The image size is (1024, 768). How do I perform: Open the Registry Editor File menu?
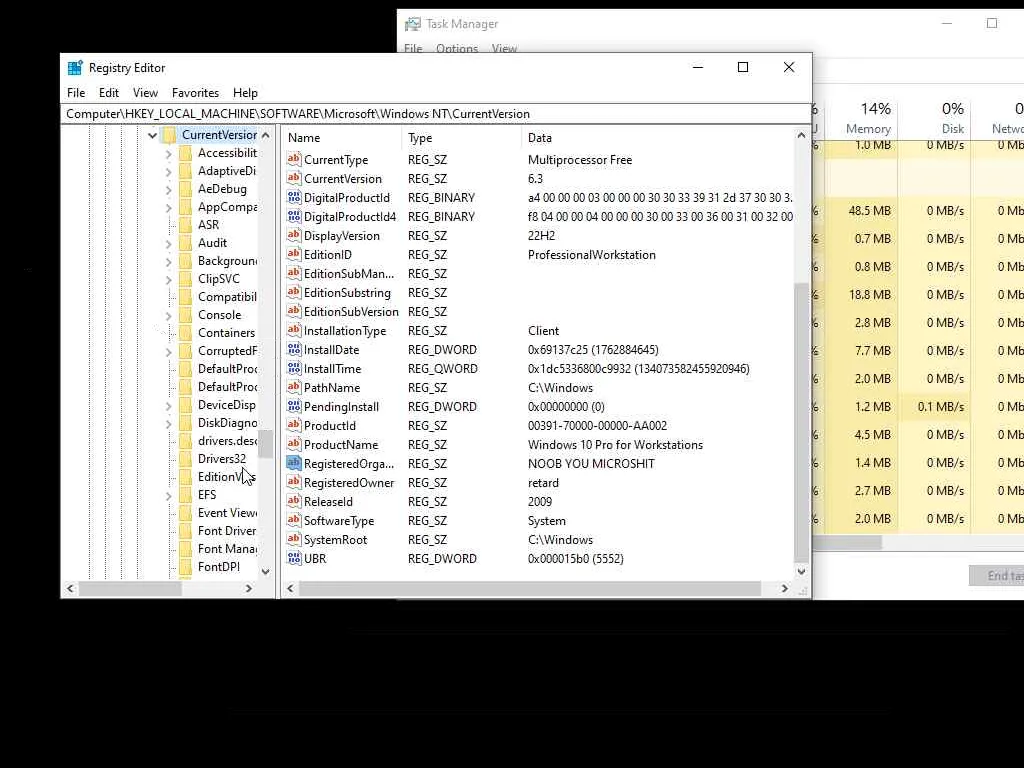tap(76, 93)
